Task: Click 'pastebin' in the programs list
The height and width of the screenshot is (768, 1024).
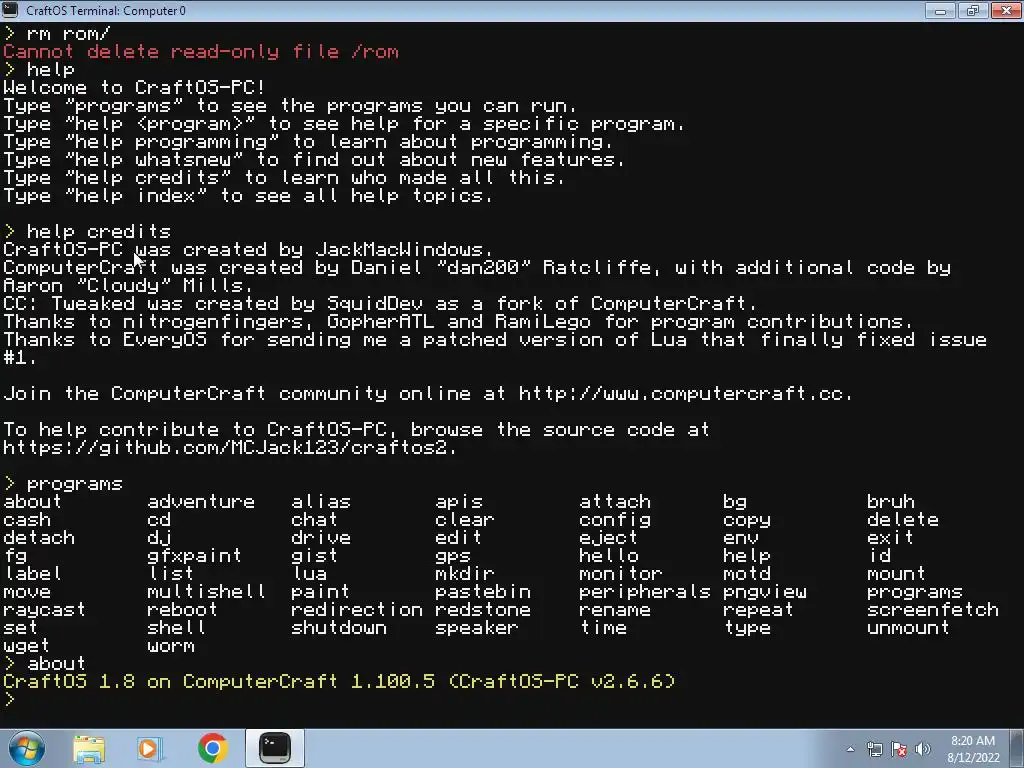Action: tap(483, 592)
